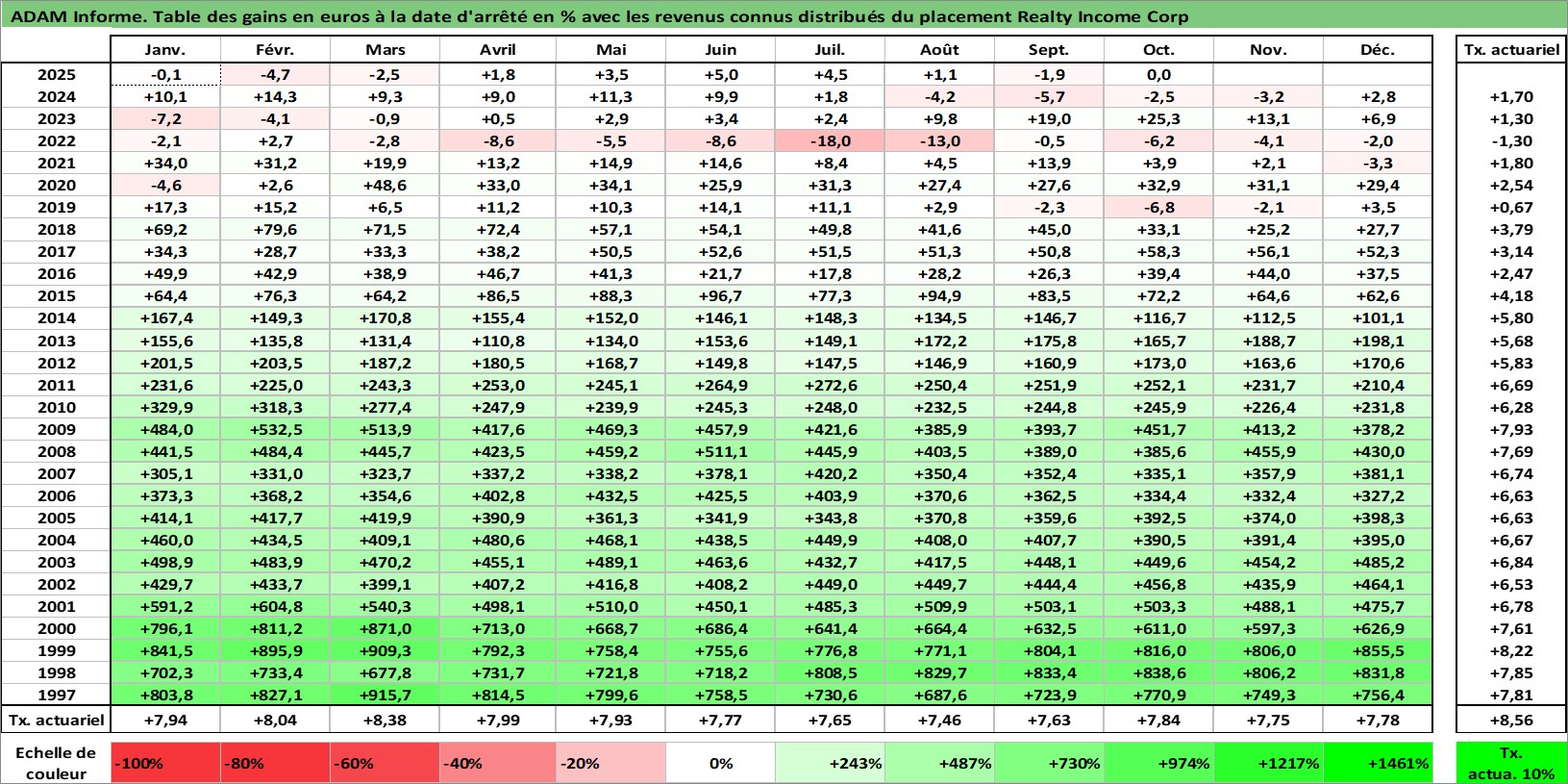Screen dimensions: 1568x784
Task: Click 2001 Févr. cell showing +604,8
Action: pyautogui.click(x=275, y=606)
